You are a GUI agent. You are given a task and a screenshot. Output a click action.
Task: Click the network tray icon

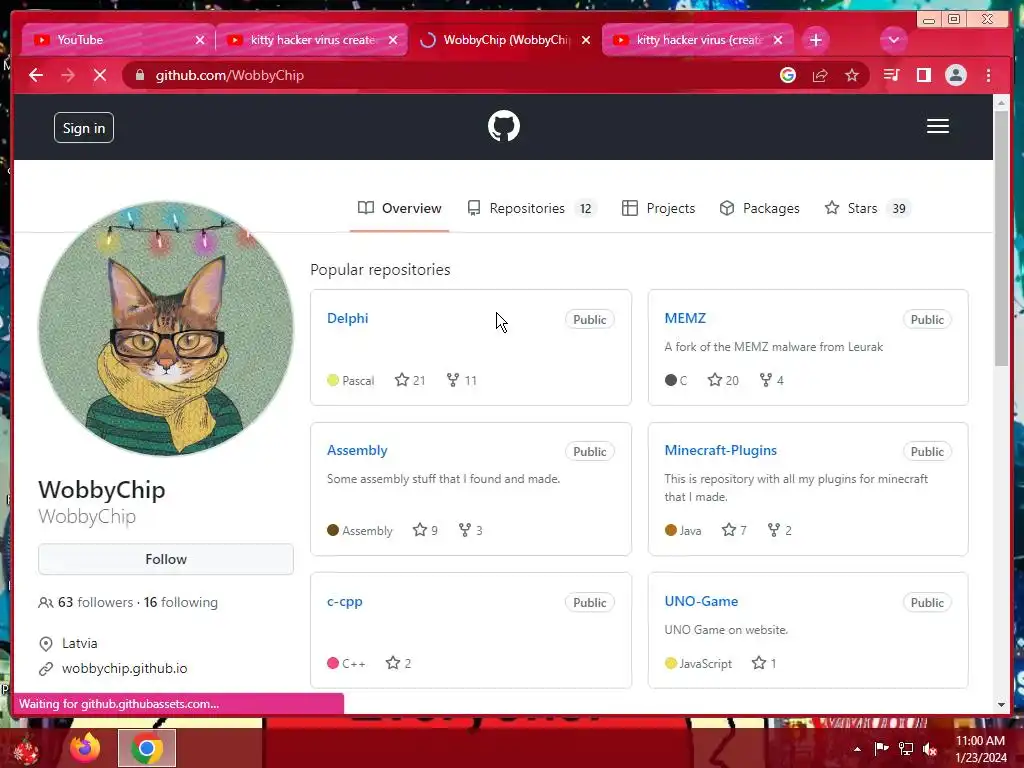[x=906, y=748]
